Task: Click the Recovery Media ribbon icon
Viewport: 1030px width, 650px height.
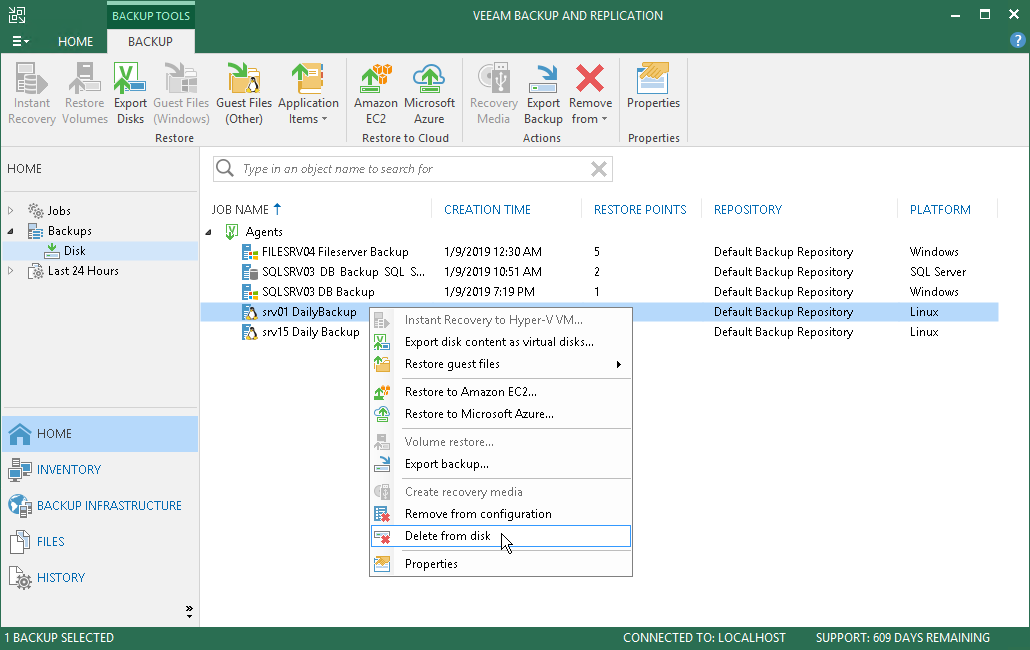Action: pos(493,93)
